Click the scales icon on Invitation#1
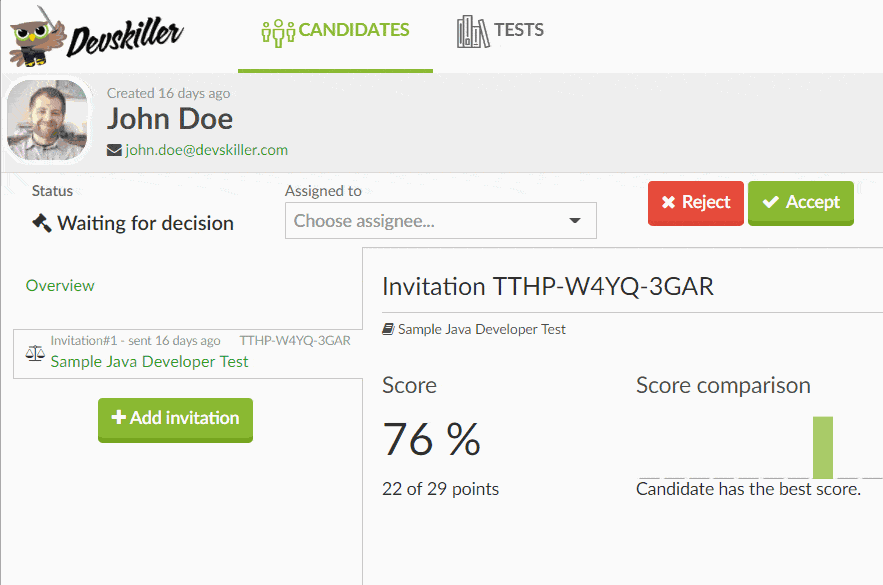This screenshot has width=883, height=585. pos(35,354)
